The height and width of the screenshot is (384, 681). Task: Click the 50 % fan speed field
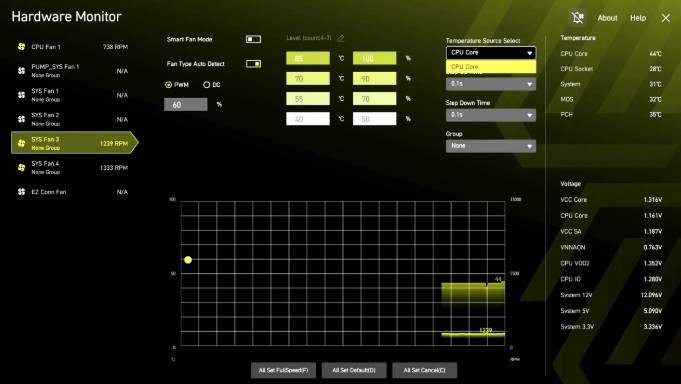pyautogui.click(x=374, y=119)
